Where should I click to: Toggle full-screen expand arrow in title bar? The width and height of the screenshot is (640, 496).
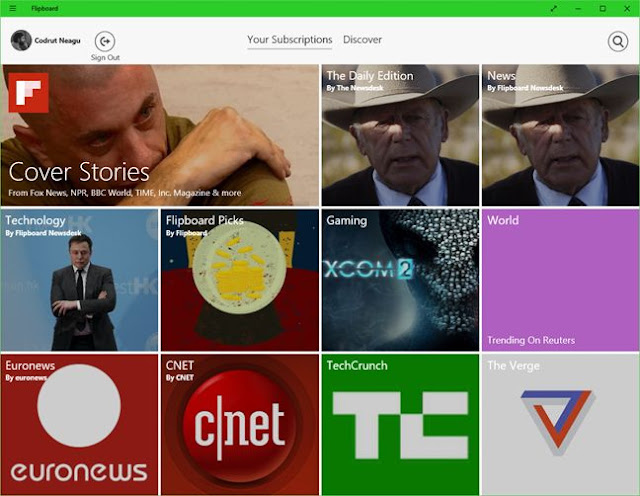[x=553, y=8]
